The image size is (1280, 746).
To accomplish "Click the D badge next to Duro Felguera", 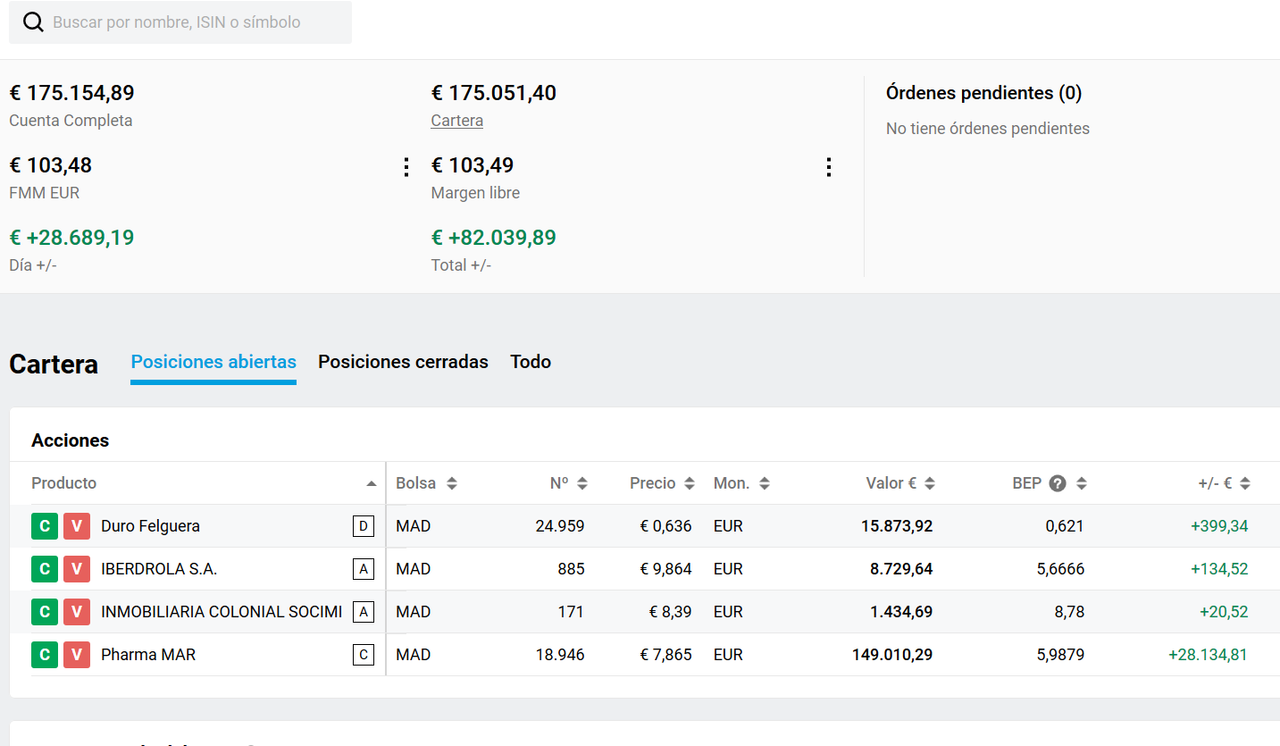I will [363, 526].
